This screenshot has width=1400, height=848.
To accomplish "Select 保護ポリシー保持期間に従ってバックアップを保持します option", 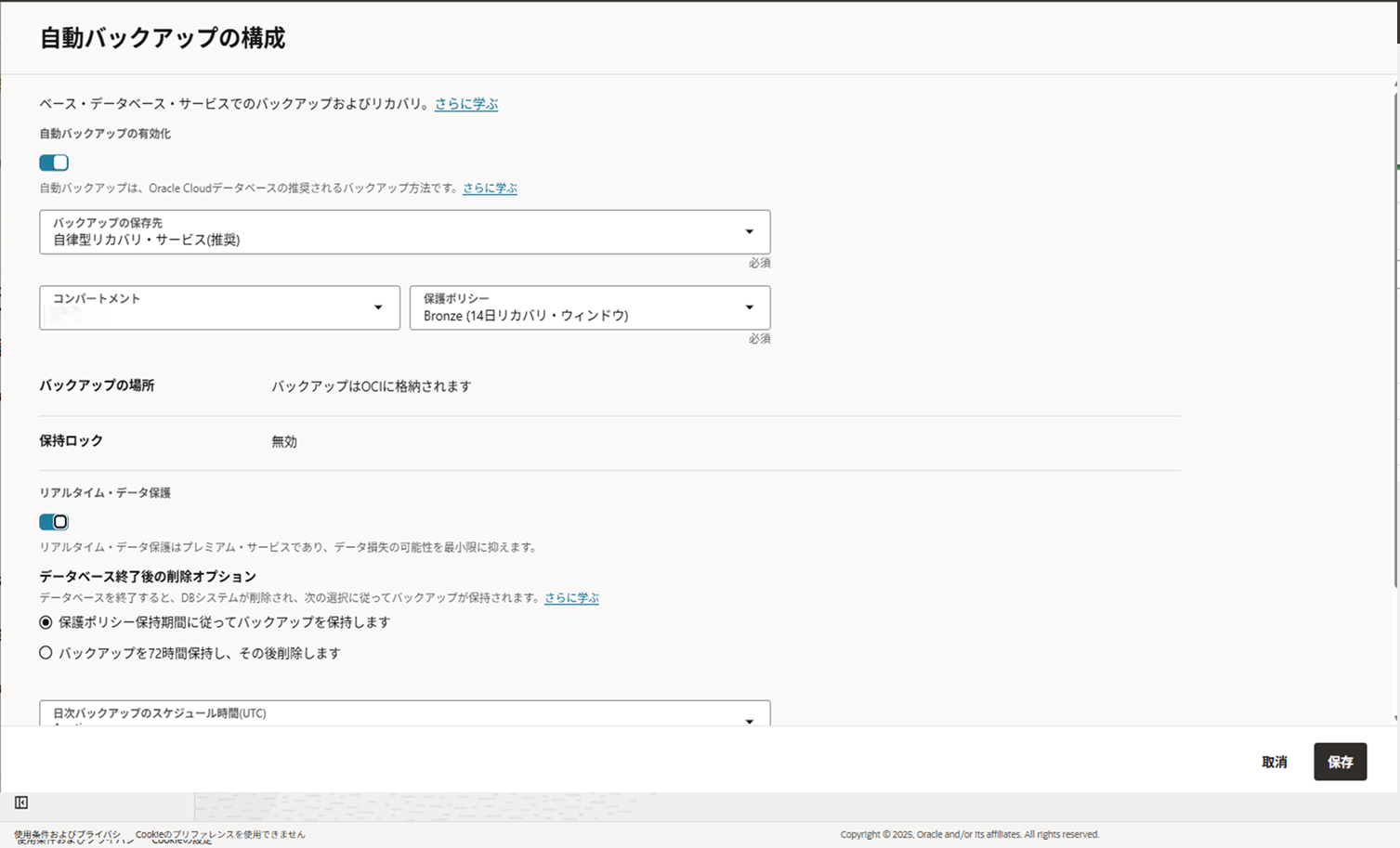I will tap(46, 622).
